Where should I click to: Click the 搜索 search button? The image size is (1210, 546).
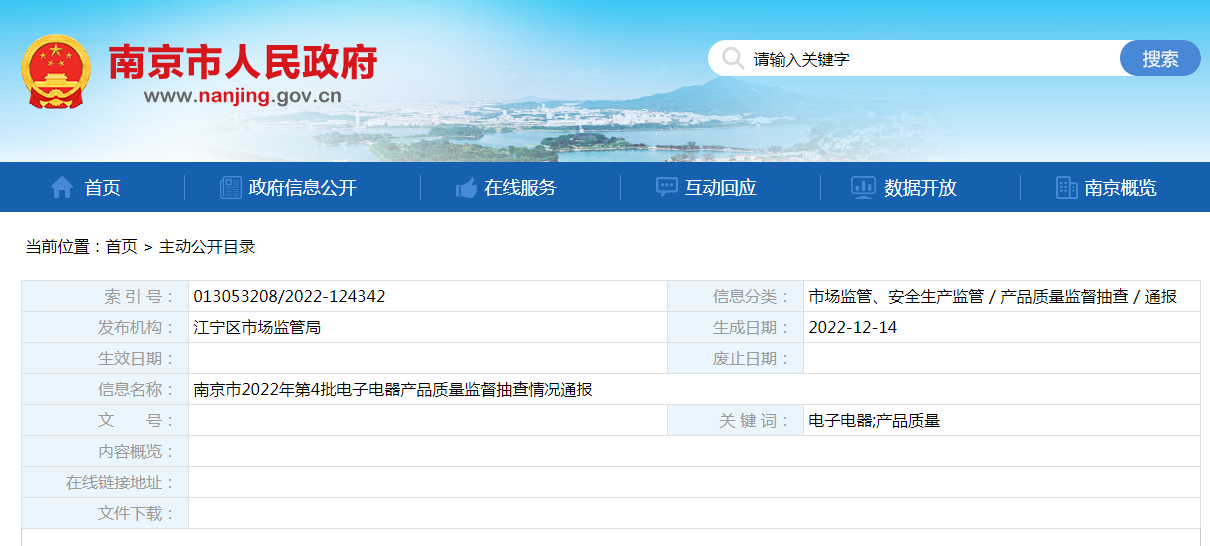1160,58
